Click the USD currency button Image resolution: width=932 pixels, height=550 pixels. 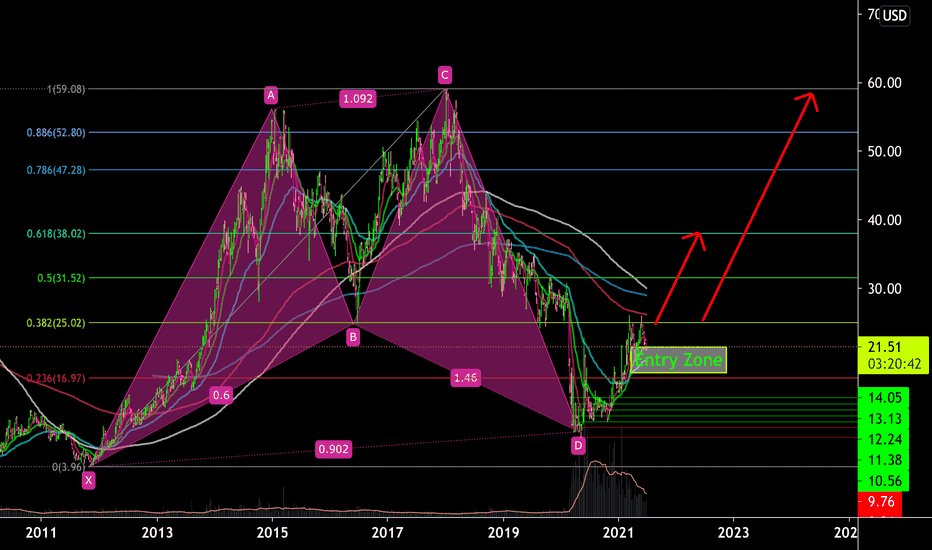coord(894,15)
